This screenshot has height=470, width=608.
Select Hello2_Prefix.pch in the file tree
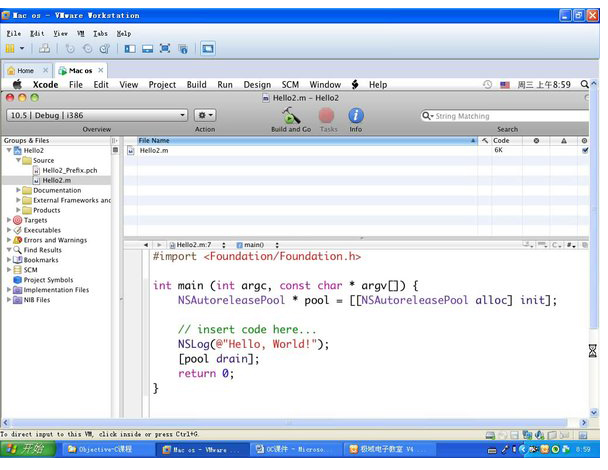(x=69, y=170)
